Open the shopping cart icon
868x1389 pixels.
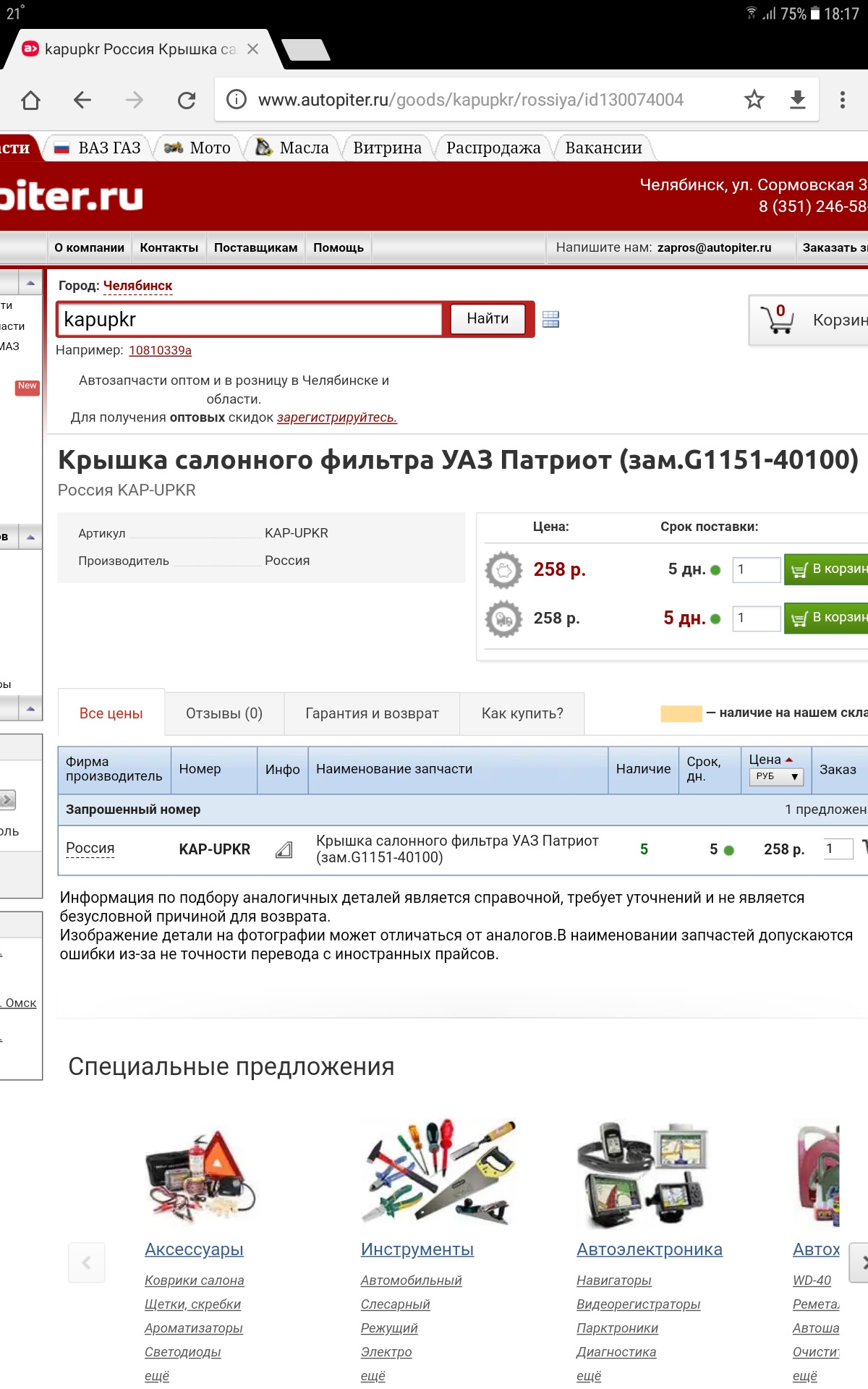click(x=777, y=319)
